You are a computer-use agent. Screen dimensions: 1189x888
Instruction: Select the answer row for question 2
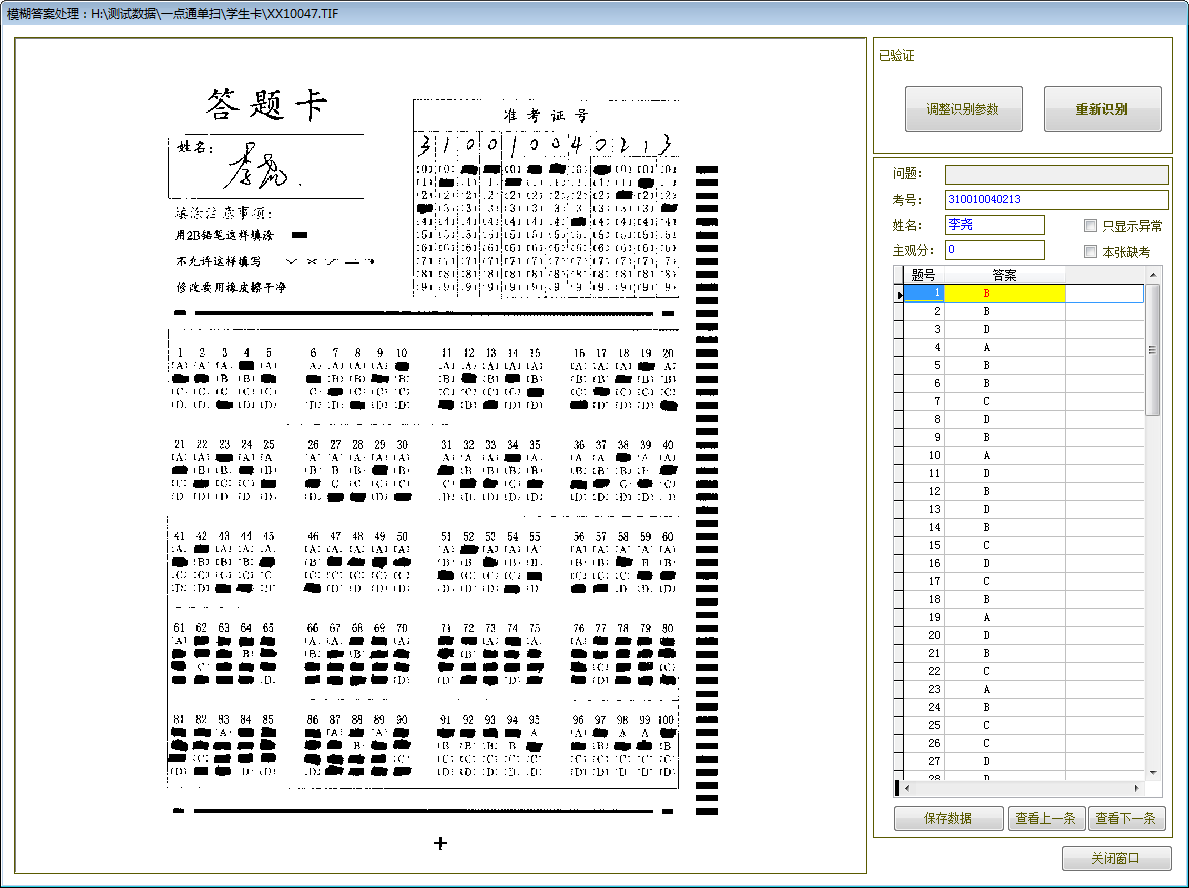[1006, 311]
